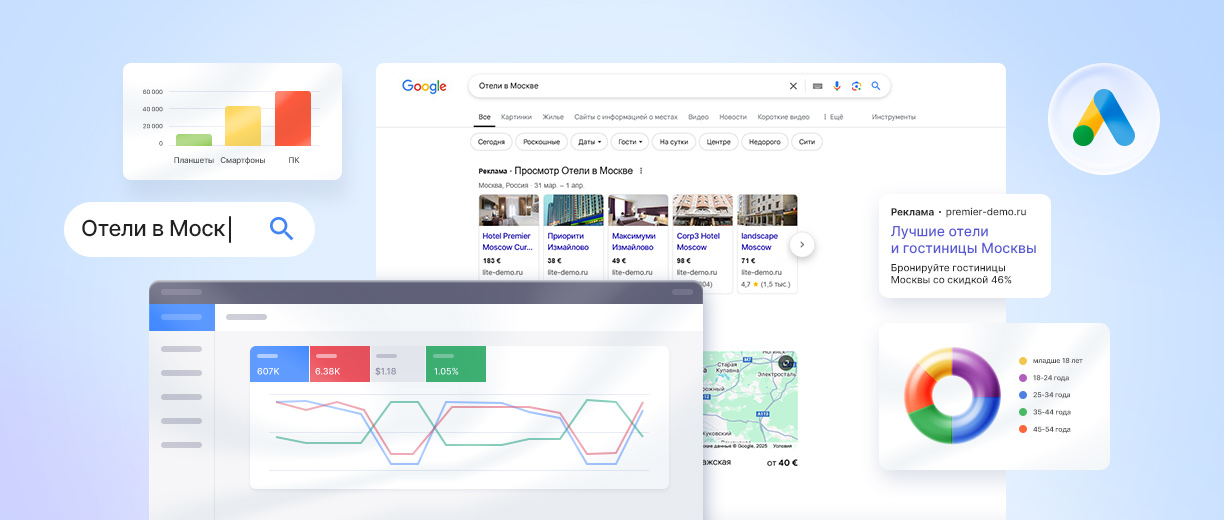
Task: Expand the Даты dropdown chip
Action: 589,142
